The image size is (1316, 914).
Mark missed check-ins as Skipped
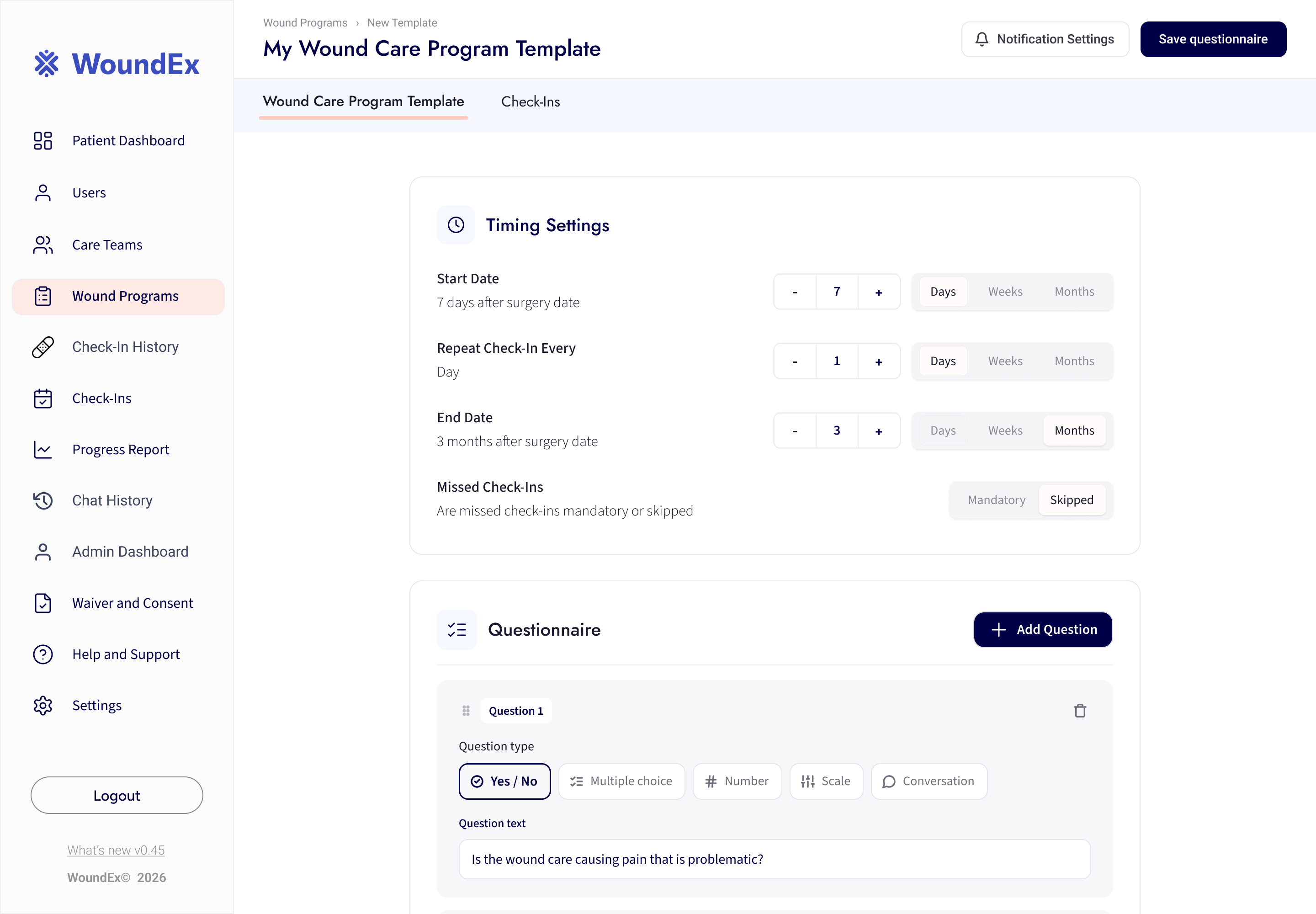pos(1072,500)
